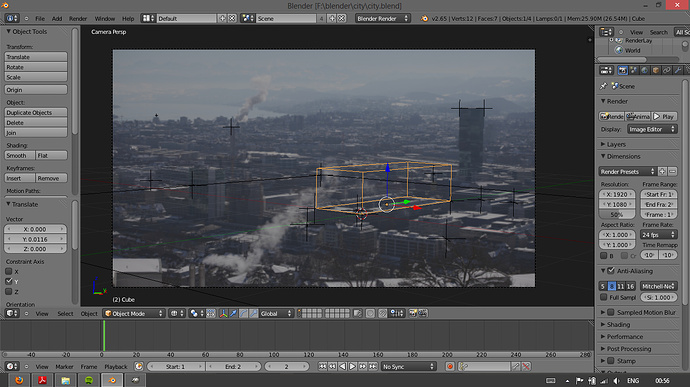Viewport: 690px width, 387px height.
Task: Select 16 anti-aliasing samples
Action: tap(630, 286)
